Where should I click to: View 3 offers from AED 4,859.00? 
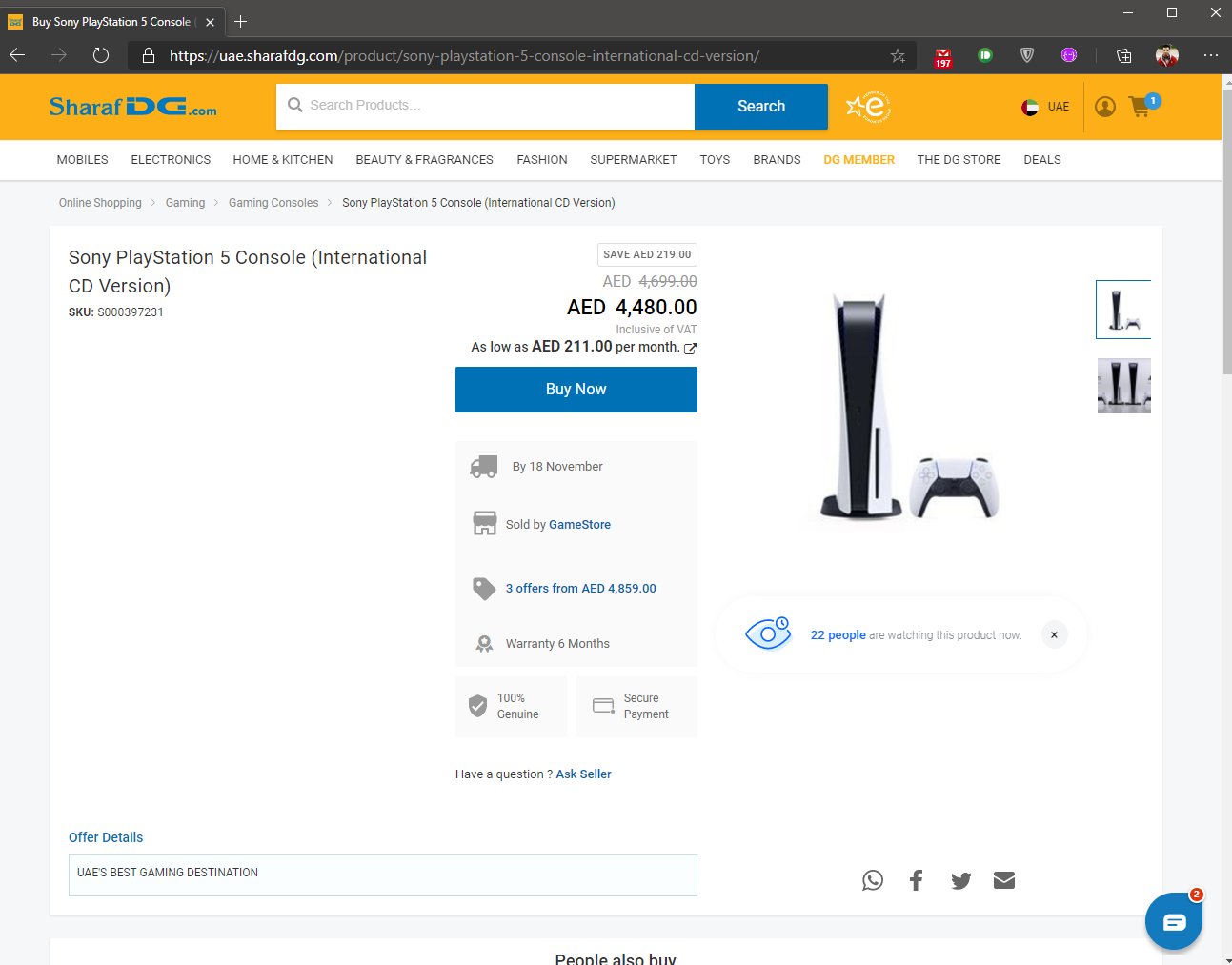pos(580,589)
